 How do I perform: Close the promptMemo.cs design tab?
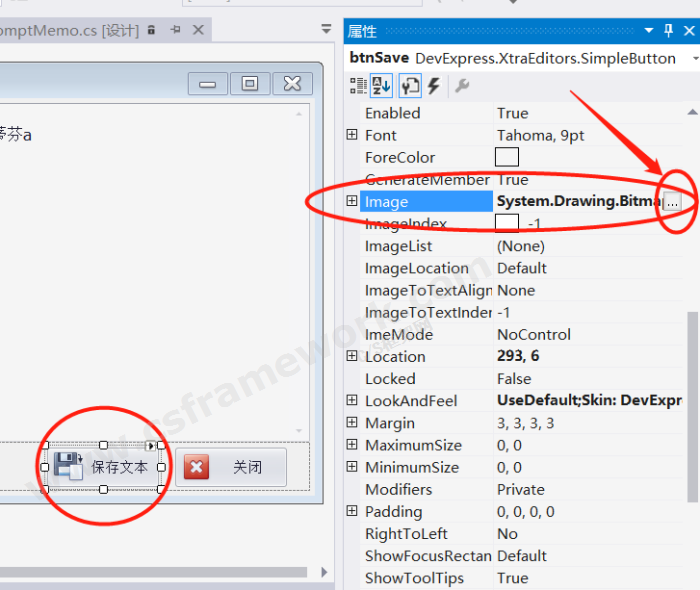197,31
